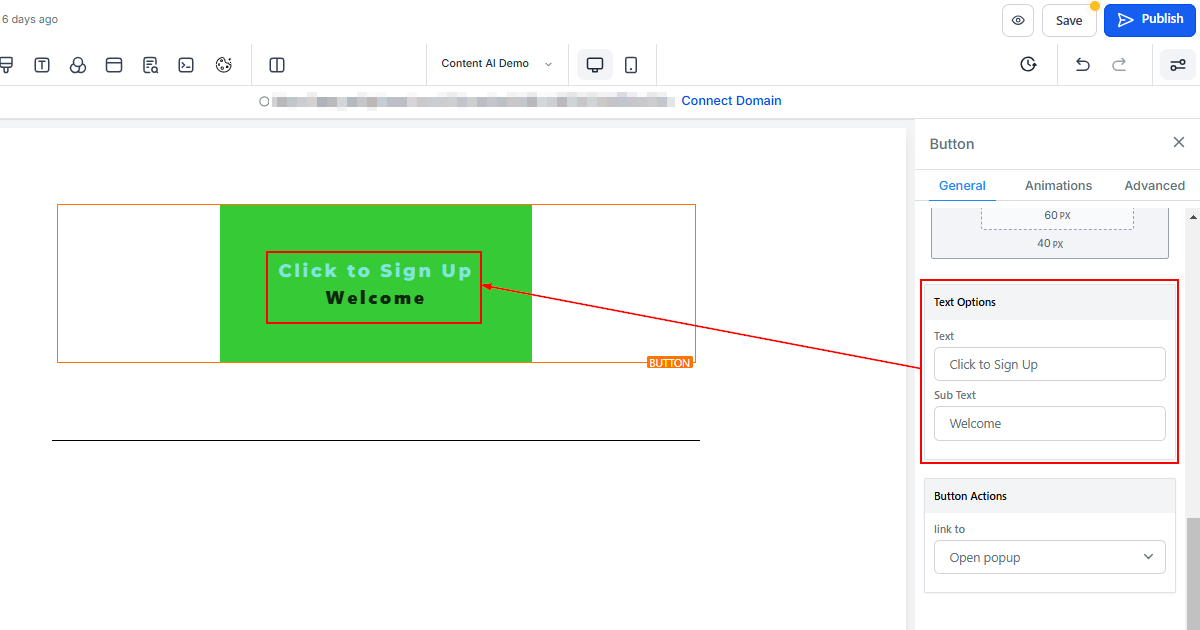
Task: Click the Sub Text field containing Welcome
Action: (1049, 423)
